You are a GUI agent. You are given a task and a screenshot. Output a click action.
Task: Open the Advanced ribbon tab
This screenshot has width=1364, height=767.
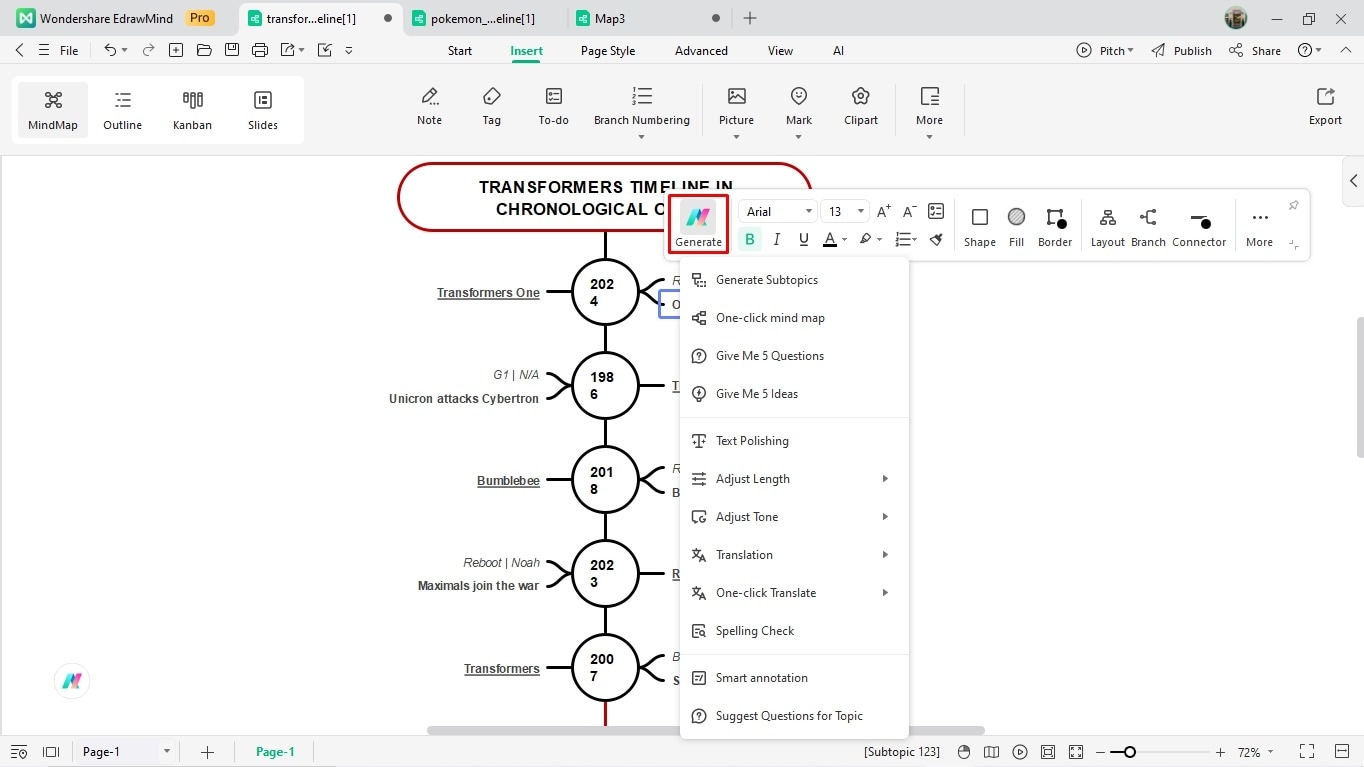[701, 51]
